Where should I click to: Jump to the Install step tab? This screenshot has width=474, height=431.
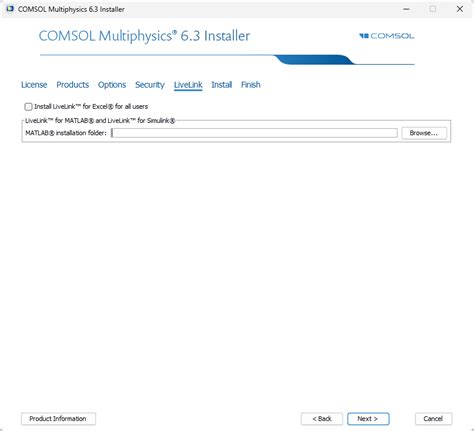click(222, 85)
